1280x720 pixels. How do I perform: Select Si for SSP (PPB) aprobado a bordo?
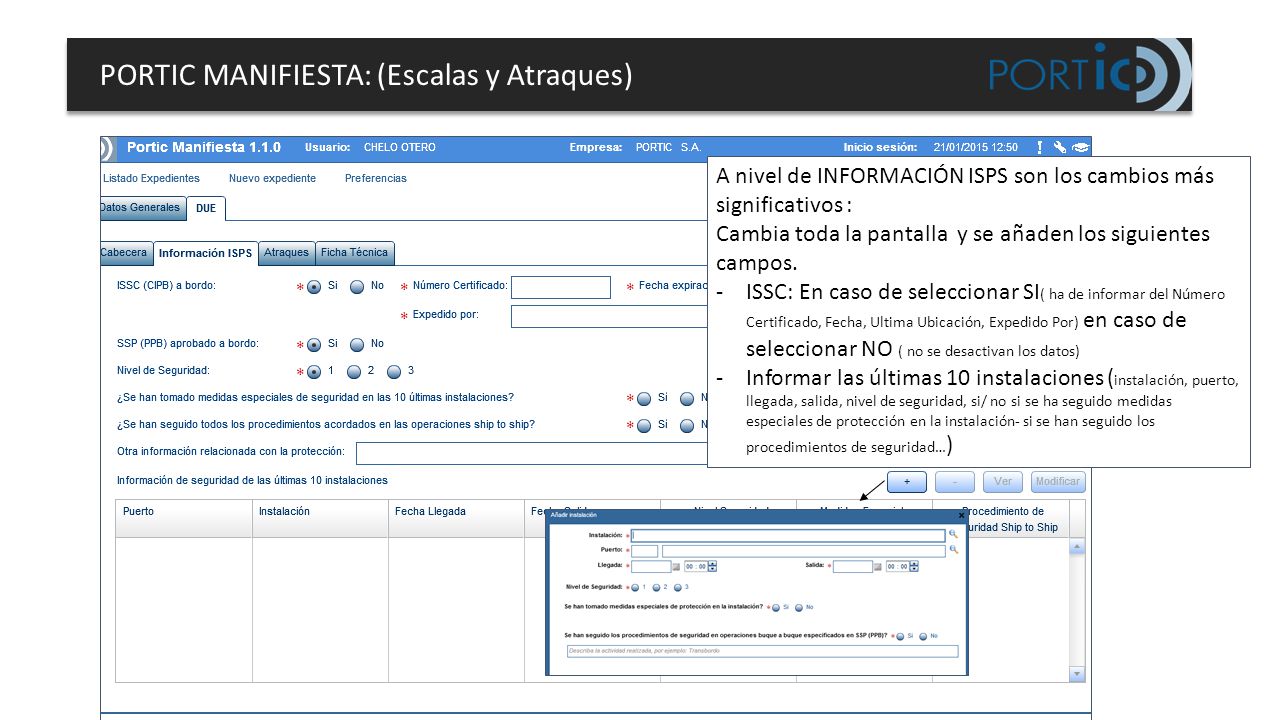pyautogui.click(x=314, y=345)
